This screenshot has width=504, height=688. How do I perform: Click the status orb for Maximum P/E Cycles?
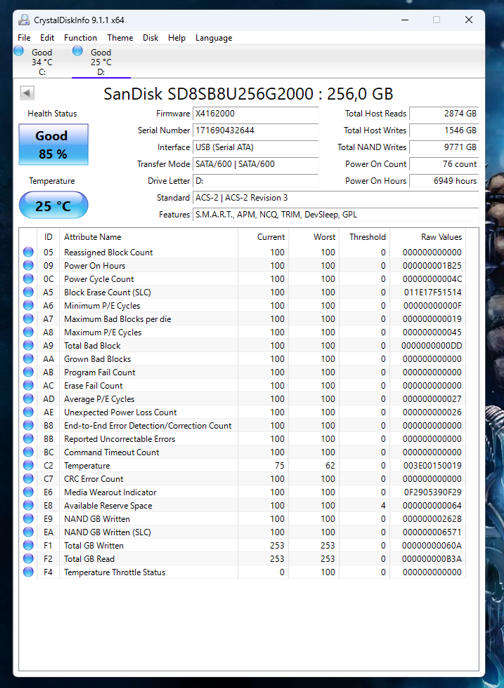pos(28,332)
